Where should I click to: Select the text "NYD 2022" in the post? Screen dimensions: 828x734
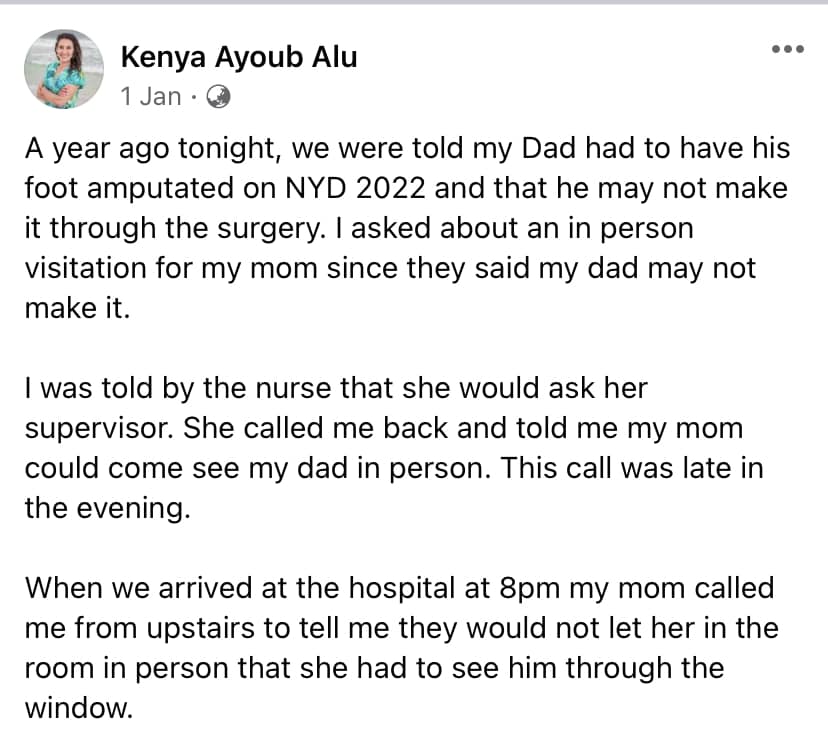tap(355, 187)
